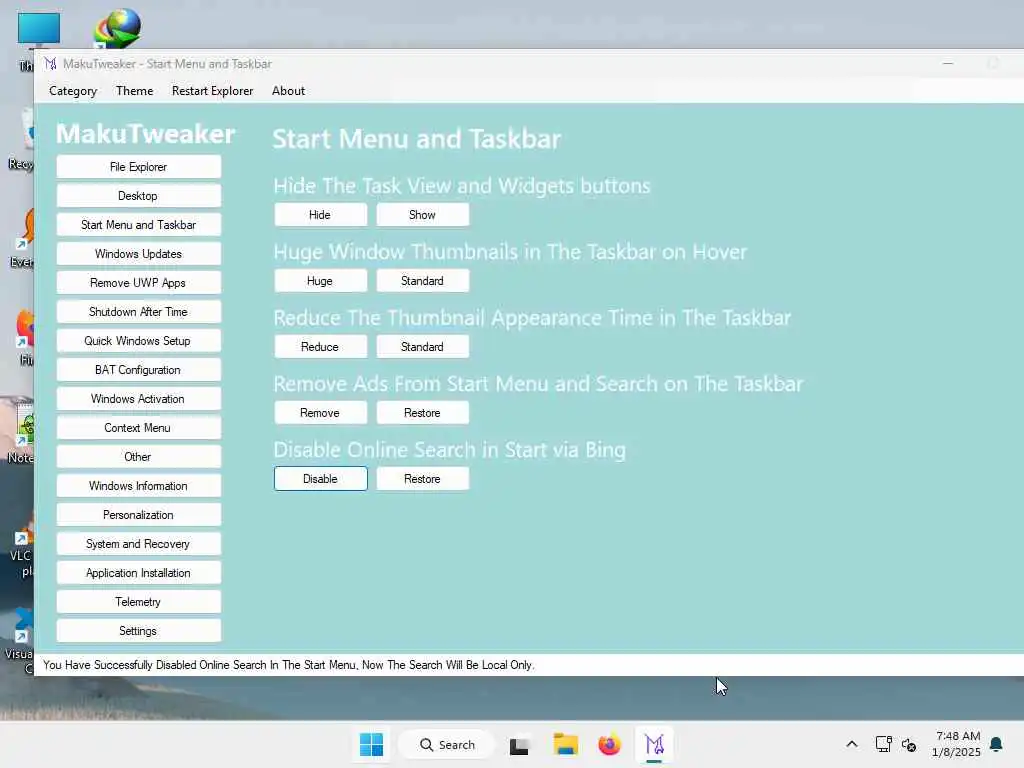Open the About menu
1024x768 pixels.
click(288, 91)
